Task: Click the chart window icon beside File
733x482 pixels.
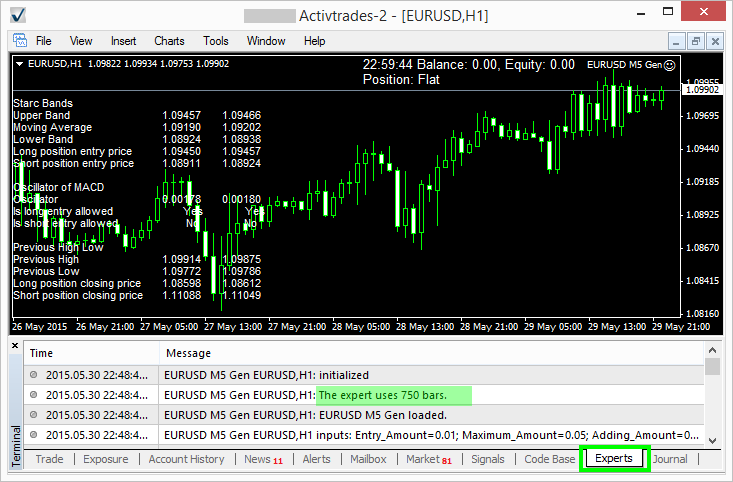Action: (18, 41)
